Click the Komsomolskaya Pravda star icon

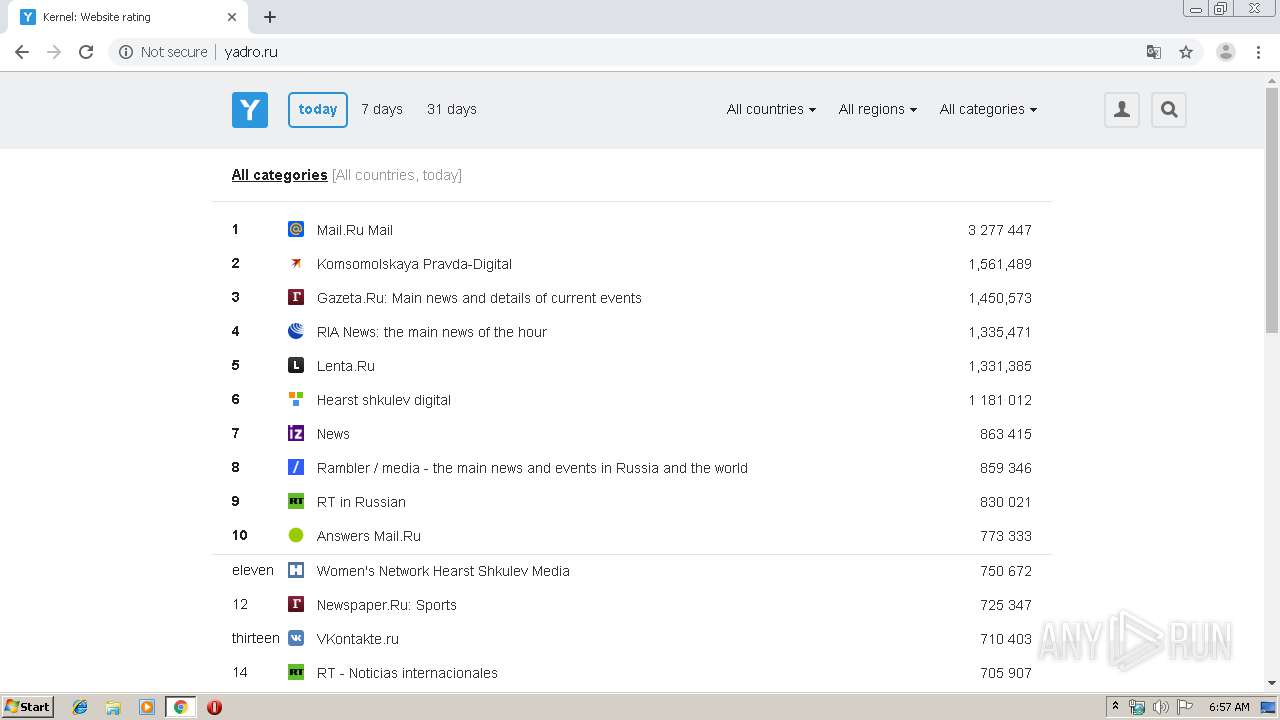pyautogui.click(x=296, y=263)
